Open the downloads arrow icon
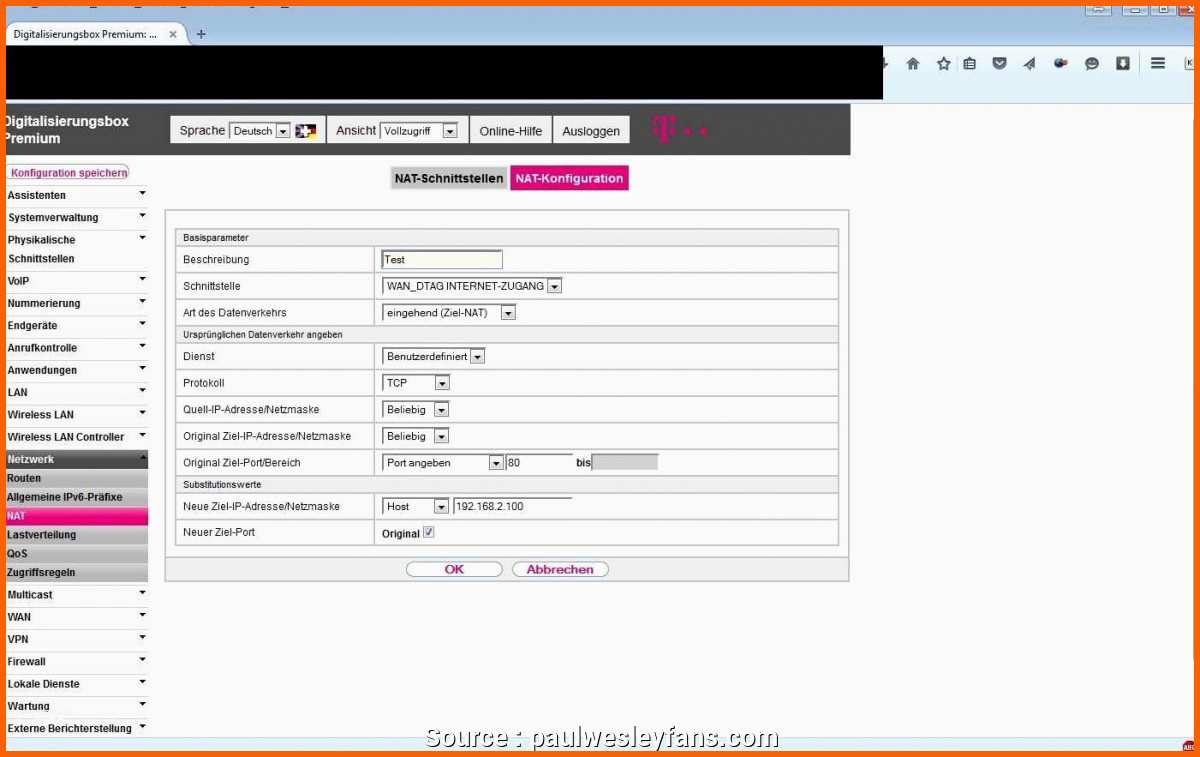Image resolution: width=1200 pixels, height=757 pixels. pos(1123,64)
